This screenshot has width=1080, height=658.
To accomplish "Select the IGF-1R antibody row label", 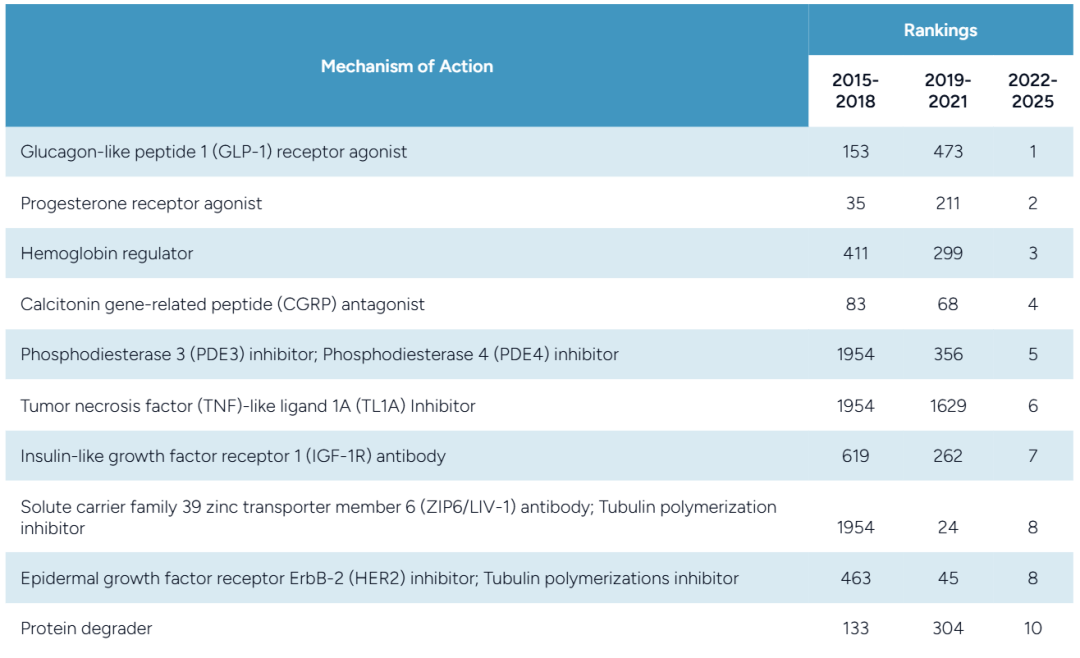I will pyautogui.click(x=233, y=456).
